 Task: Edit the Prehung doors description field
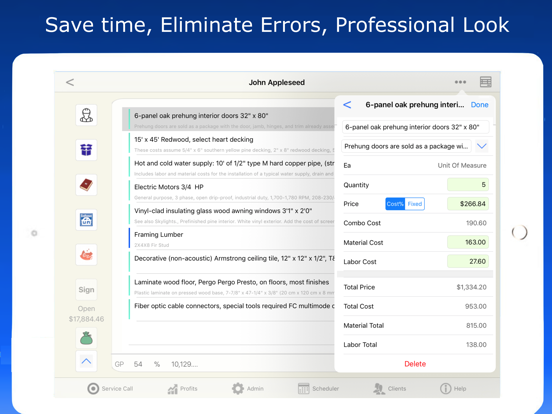pos(406,146)
